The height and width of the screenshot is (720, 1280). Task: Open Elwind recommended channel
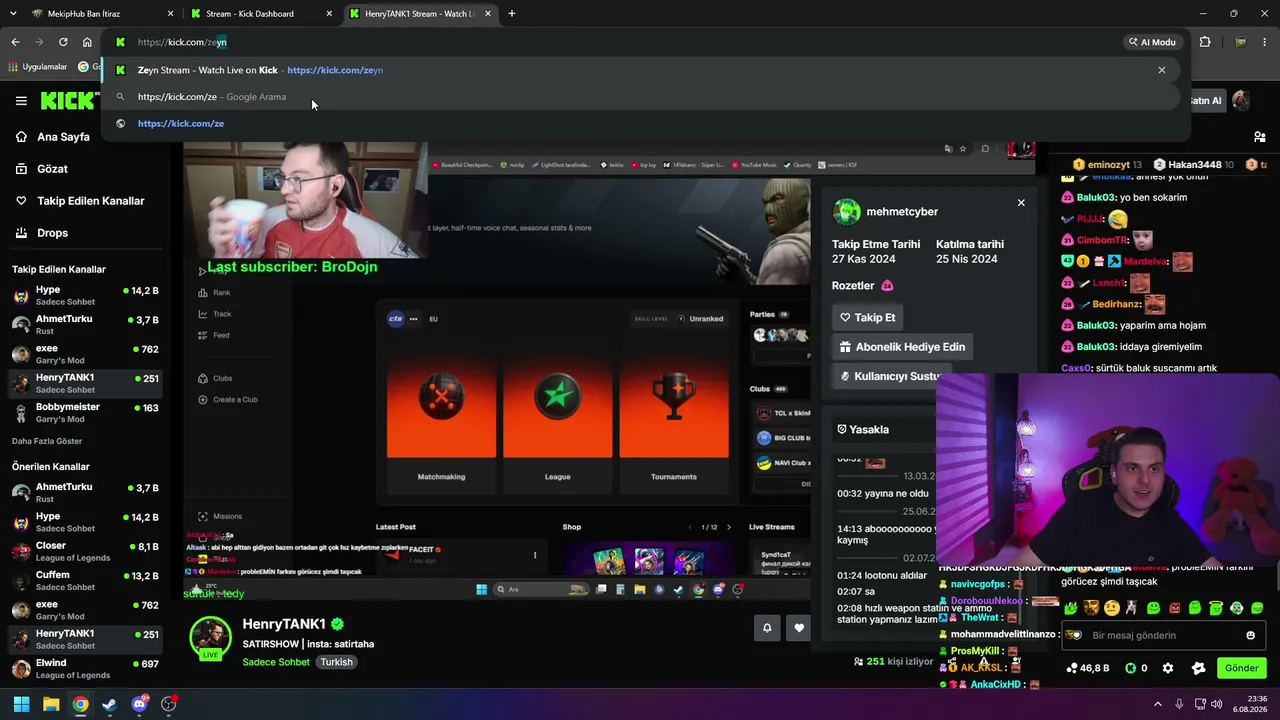[85, 668]
